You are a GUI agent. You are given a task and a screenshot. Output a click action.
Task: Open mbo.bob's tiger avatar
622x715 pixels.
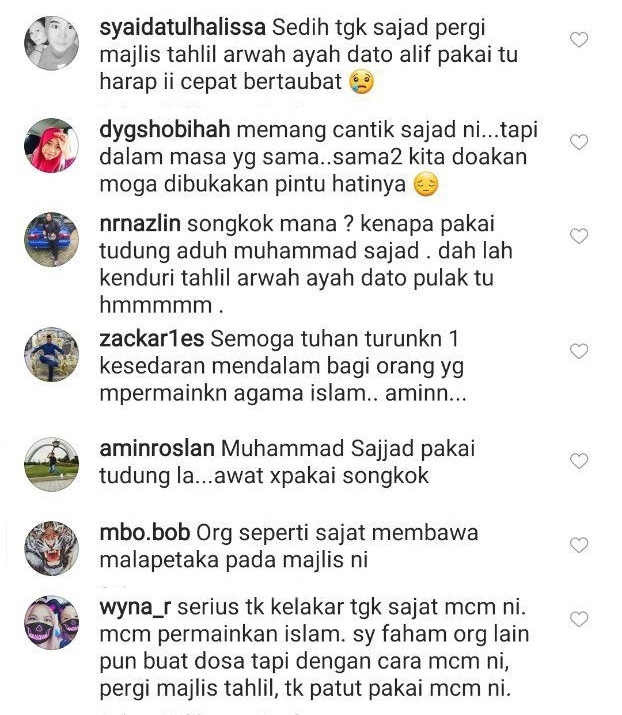51,548
